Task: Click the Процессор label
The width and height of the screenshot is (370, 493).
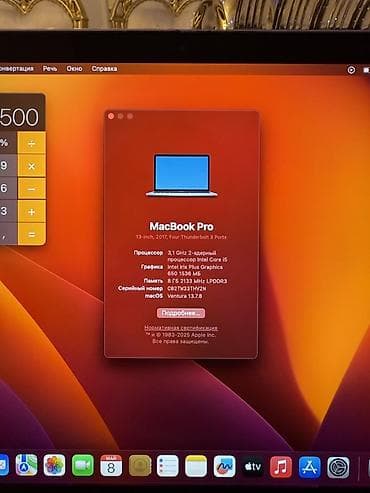Action: point(148,253)
